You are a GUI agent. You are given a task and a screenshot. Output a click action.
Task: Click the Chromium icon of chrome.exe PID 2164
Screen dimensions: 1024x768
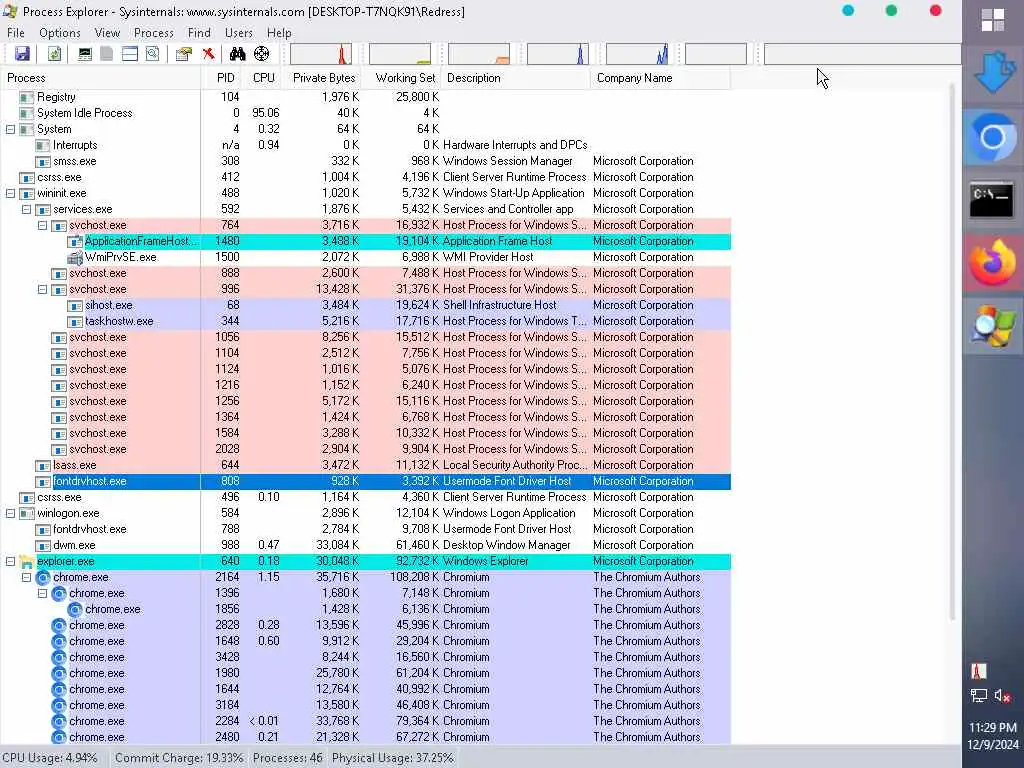point(43,578)
